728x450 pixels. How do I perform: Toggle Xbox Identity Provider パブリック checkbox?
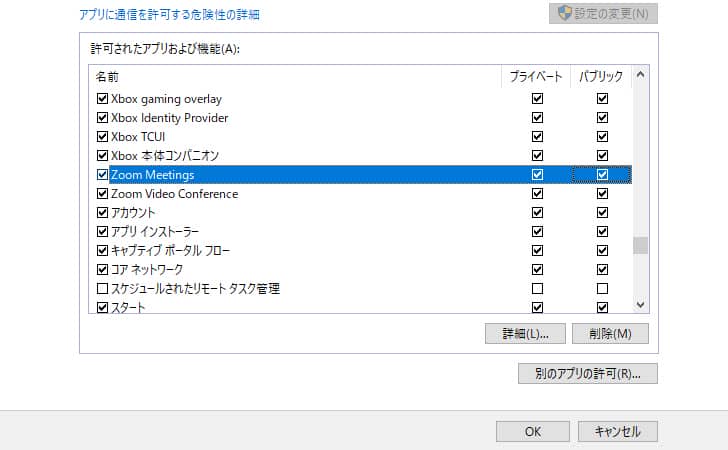(602, 117)
